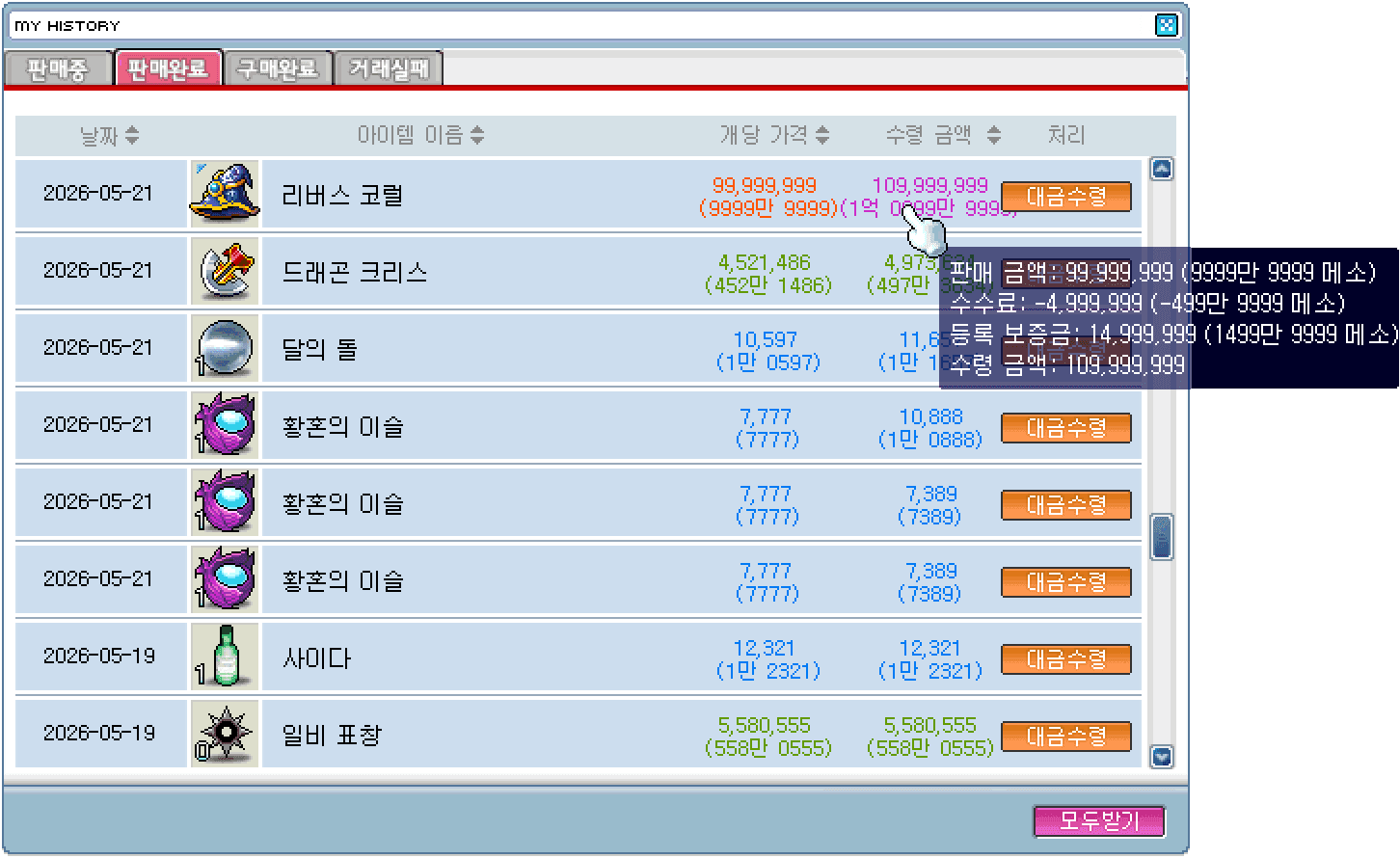
Task: Click the item name 드래곤 크리스
Action: (355, 272)
